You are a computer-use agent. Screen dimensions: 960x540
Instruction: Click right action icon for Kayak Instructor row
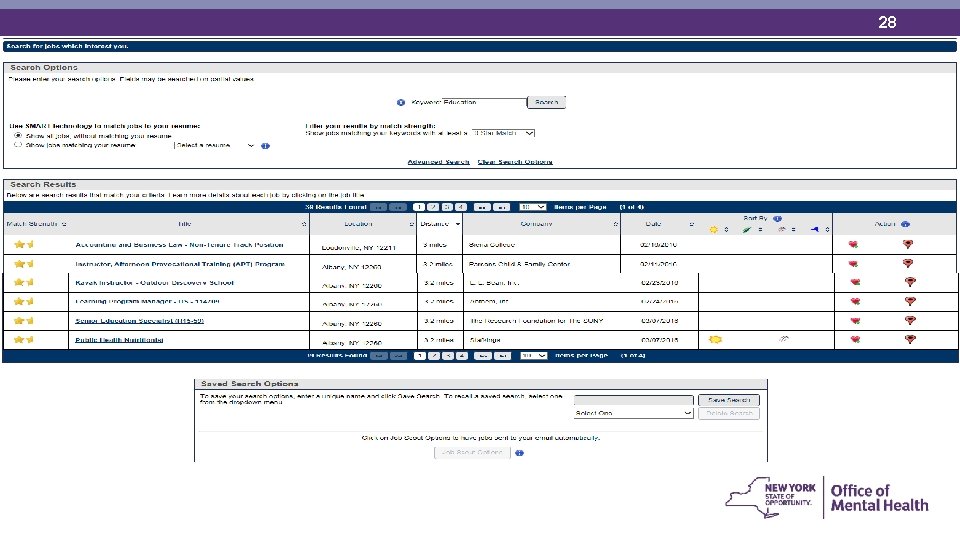pyautogui.click(x=910, y=282)
